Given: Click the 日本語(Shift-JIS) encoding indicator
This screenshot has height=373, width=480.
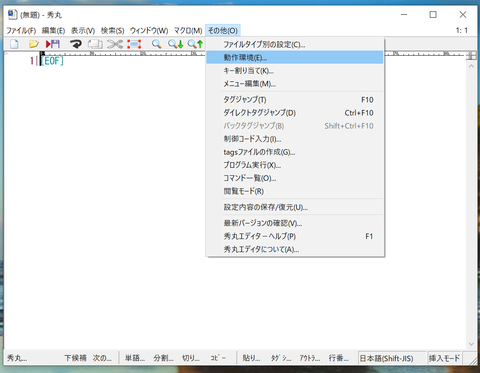Looking at the screenshot, I should pos(392,358).
